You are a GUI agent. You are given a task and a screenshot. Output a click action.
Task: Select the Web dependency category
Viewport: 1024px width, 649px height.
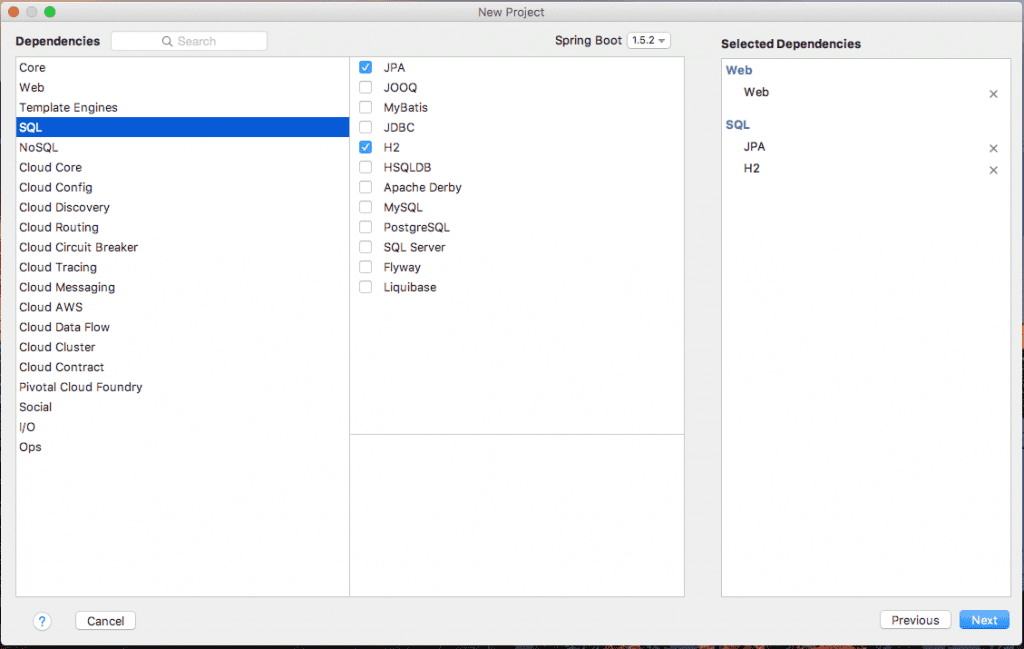[32, 88]
